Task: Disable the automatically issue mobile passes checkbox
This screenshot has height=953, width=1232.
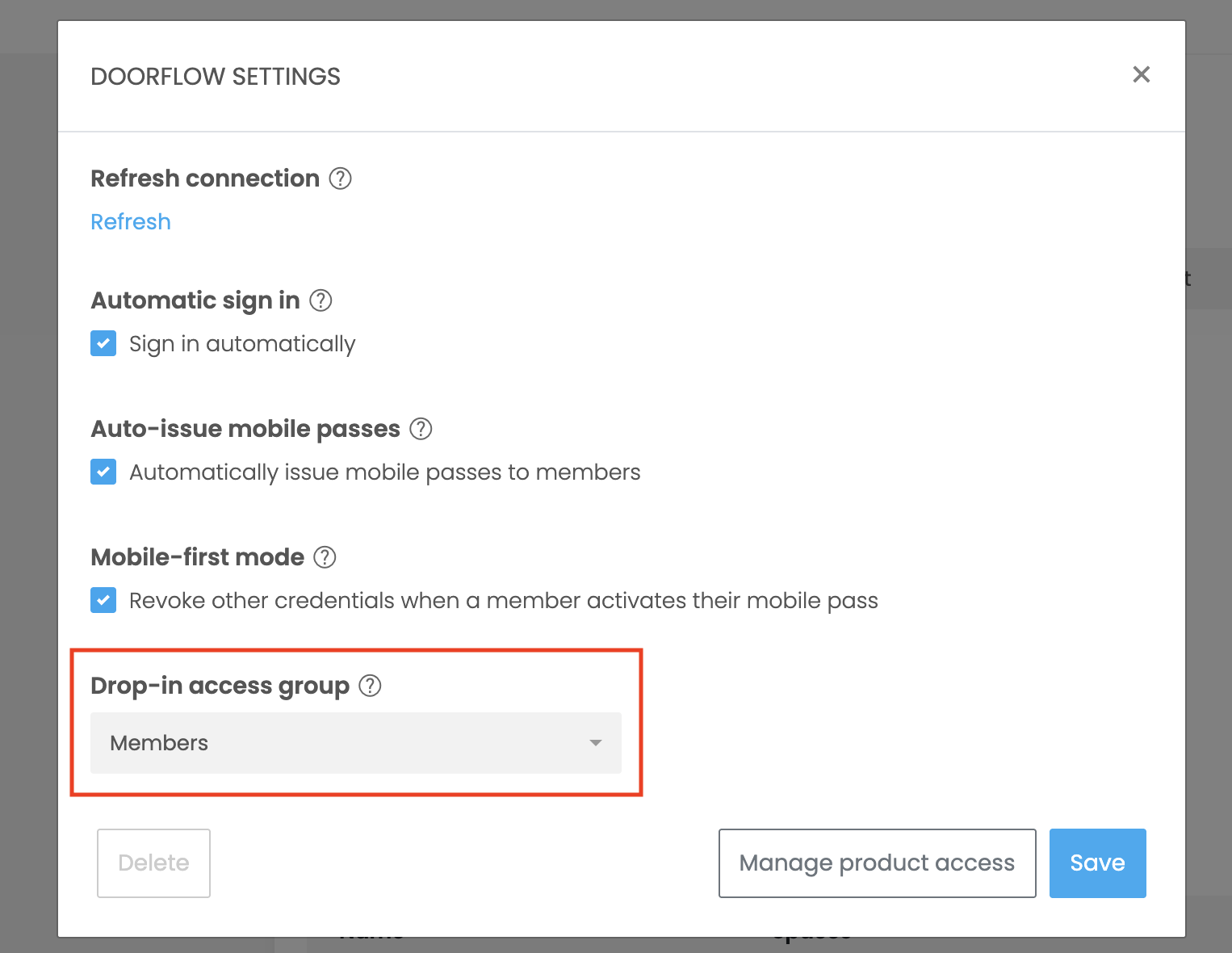Action: (103, 472)
